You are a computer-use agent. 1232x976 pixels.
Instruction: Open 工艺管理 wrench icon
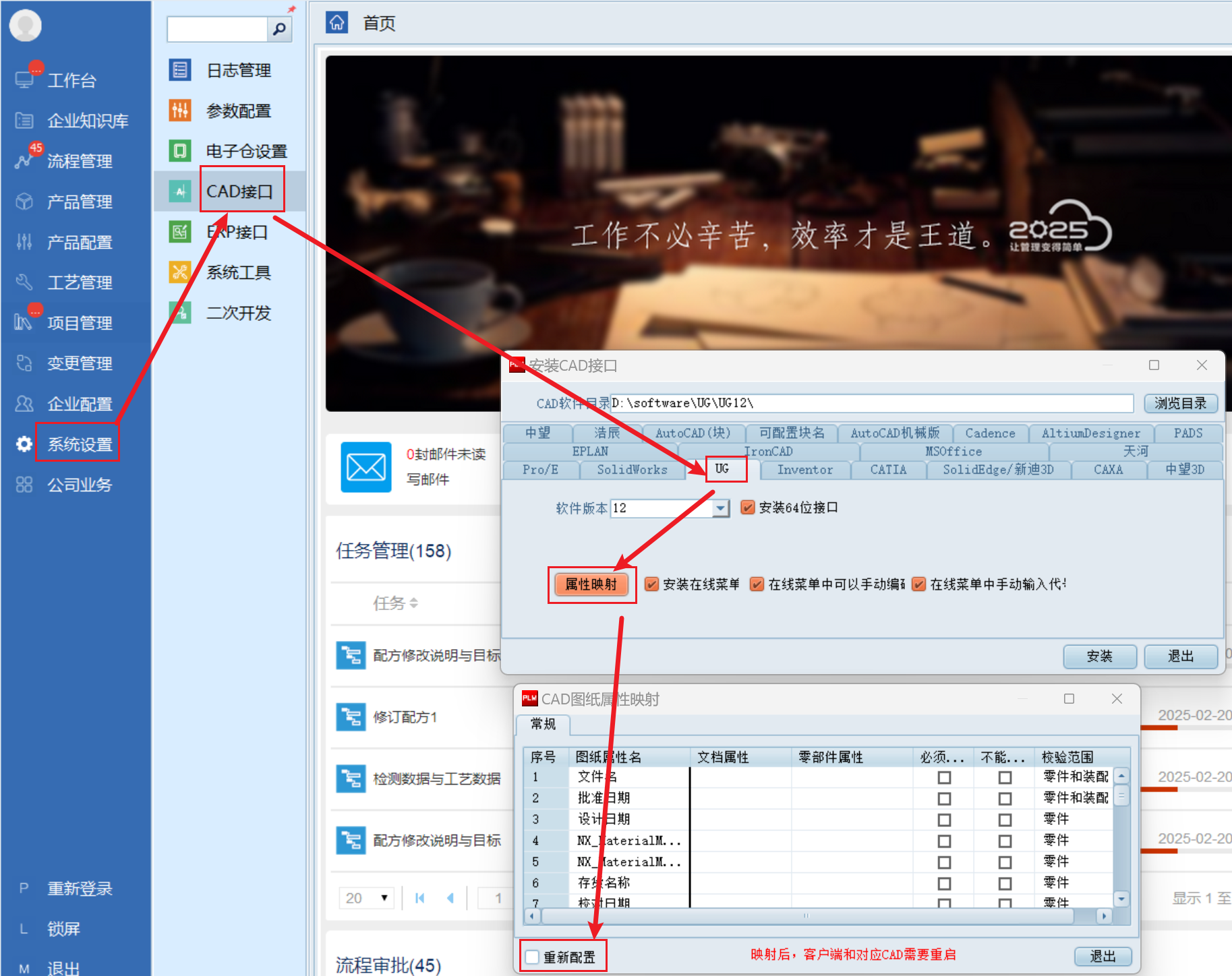24,282
